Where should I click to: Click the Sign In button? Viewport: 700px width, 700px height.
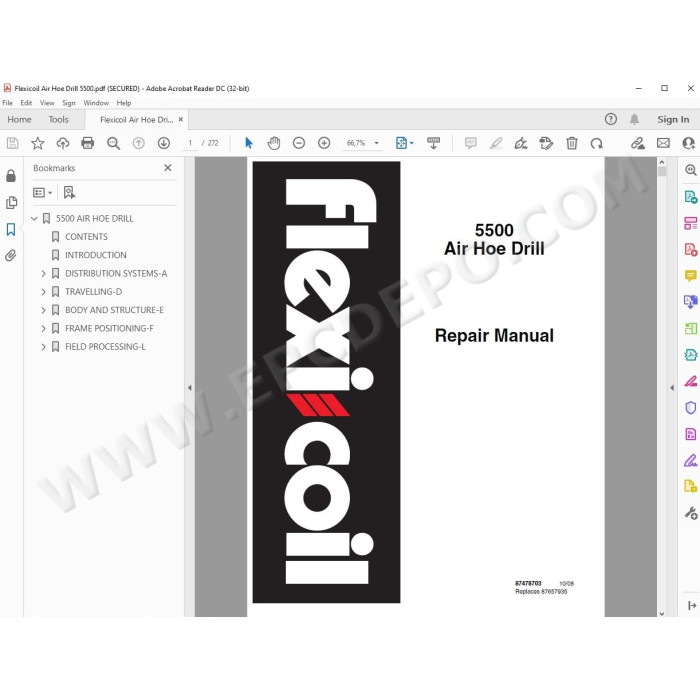tap(673, 119)
